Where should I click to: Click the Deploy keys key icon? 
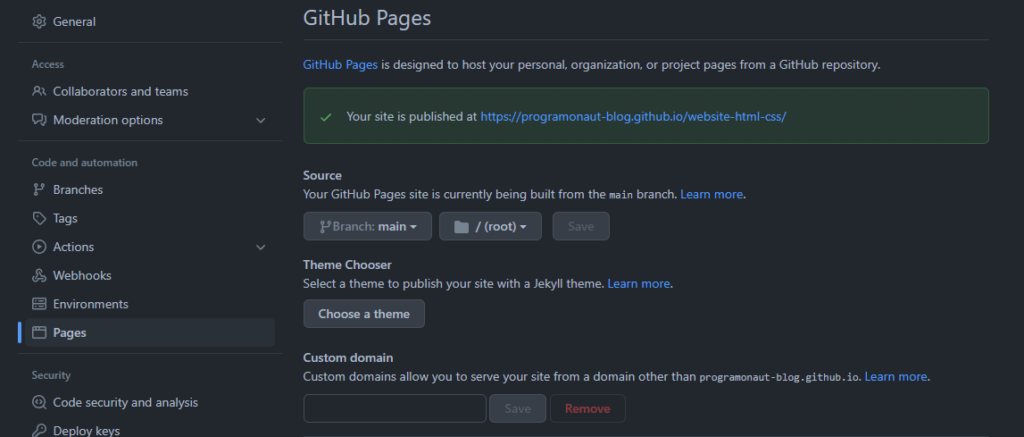pyautogui.click(x=39, y=430)
